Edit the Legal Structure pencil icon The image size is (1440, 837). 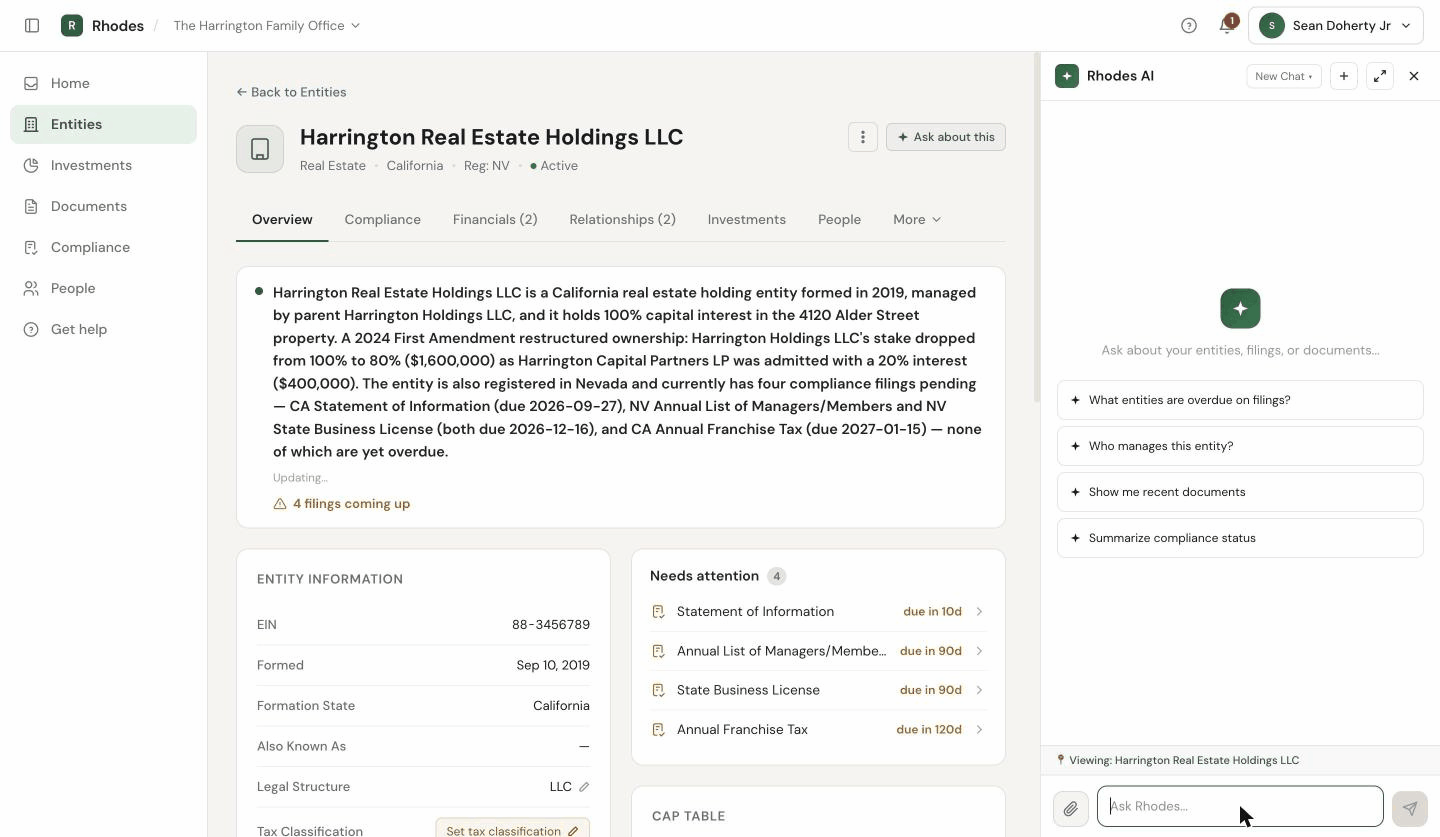pyautogui.click(x=584, y=787)
